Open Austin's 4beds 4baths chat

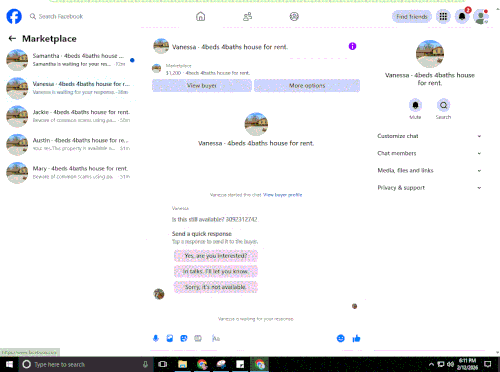(70, 144)
